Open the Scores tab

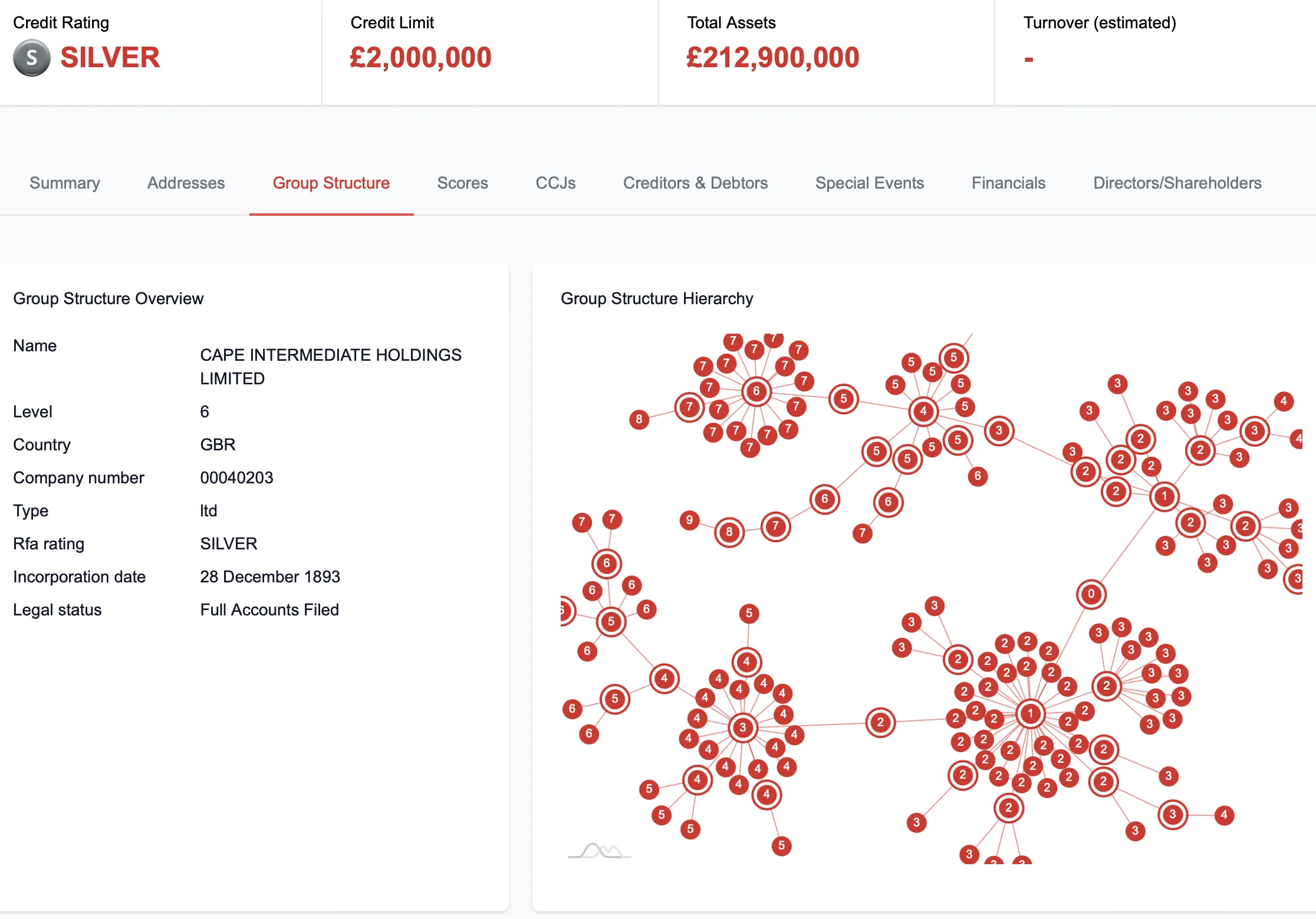462,183
